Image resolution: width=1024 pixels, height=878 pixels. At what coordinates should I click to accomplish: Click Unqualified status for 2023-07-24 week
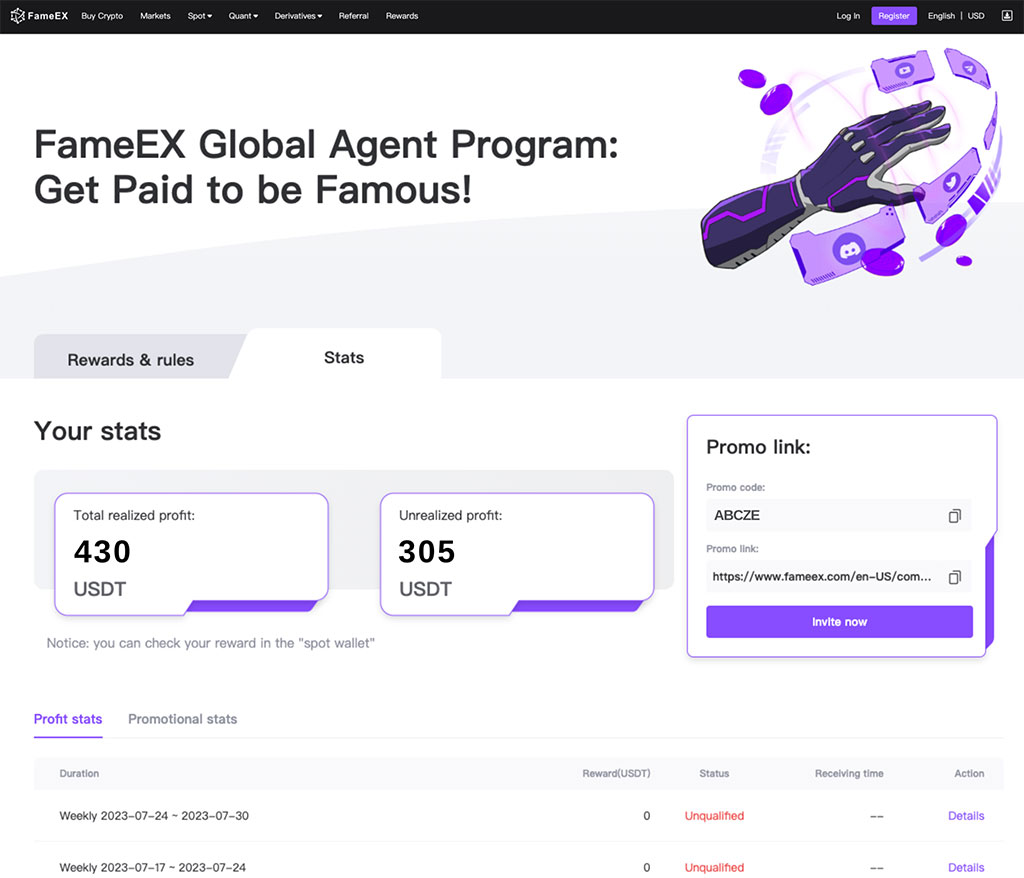pyautogui.click(x=714, y=816)
